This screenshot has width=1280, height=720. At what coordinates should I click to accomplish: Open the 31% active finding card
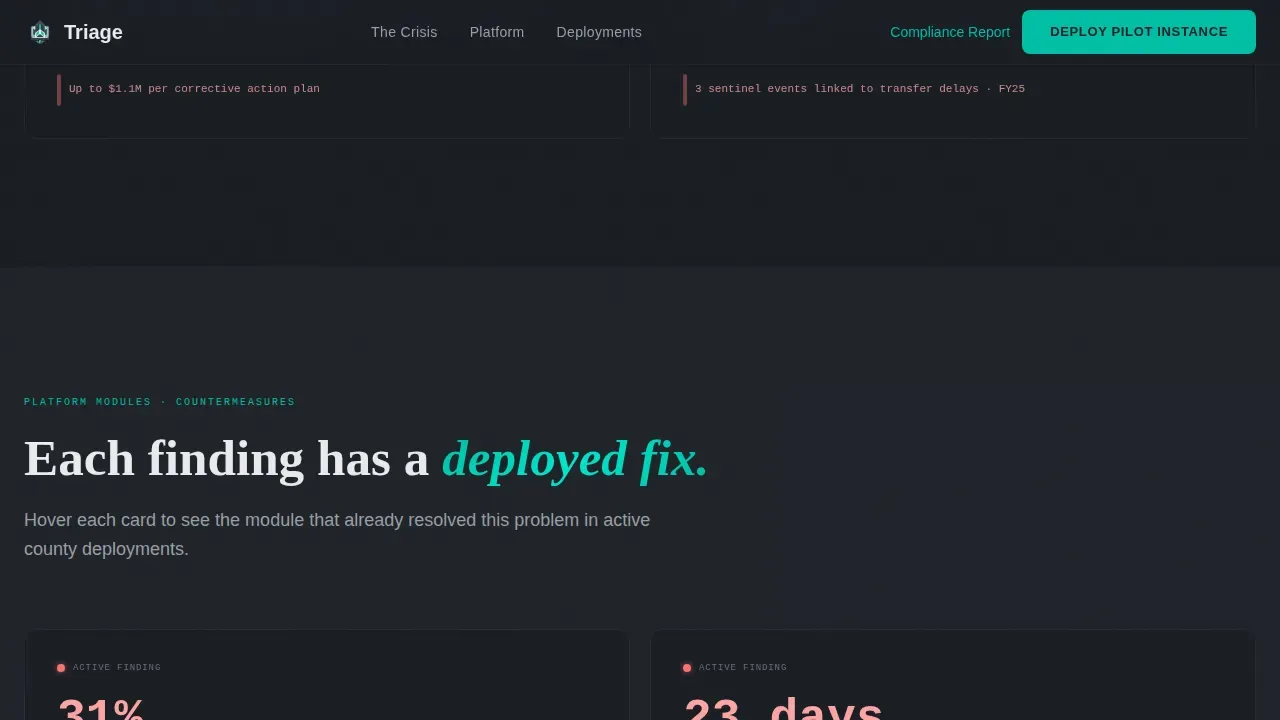[327, 675]
